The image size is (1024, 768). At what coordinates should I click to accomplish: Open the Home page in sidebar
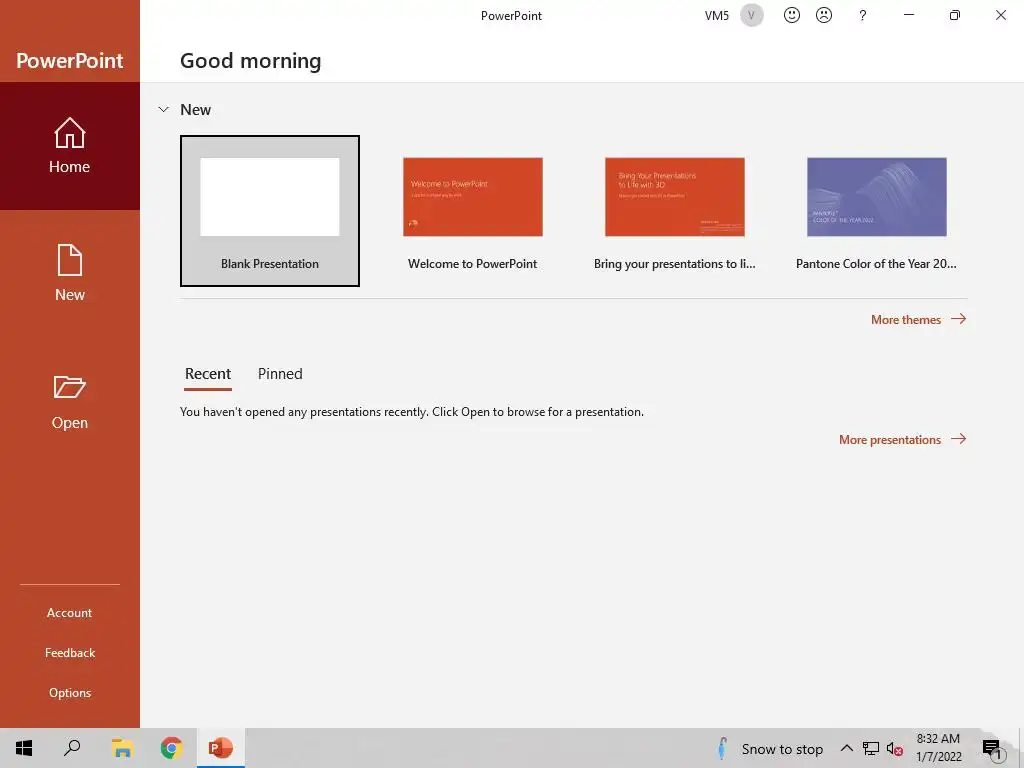70,146
